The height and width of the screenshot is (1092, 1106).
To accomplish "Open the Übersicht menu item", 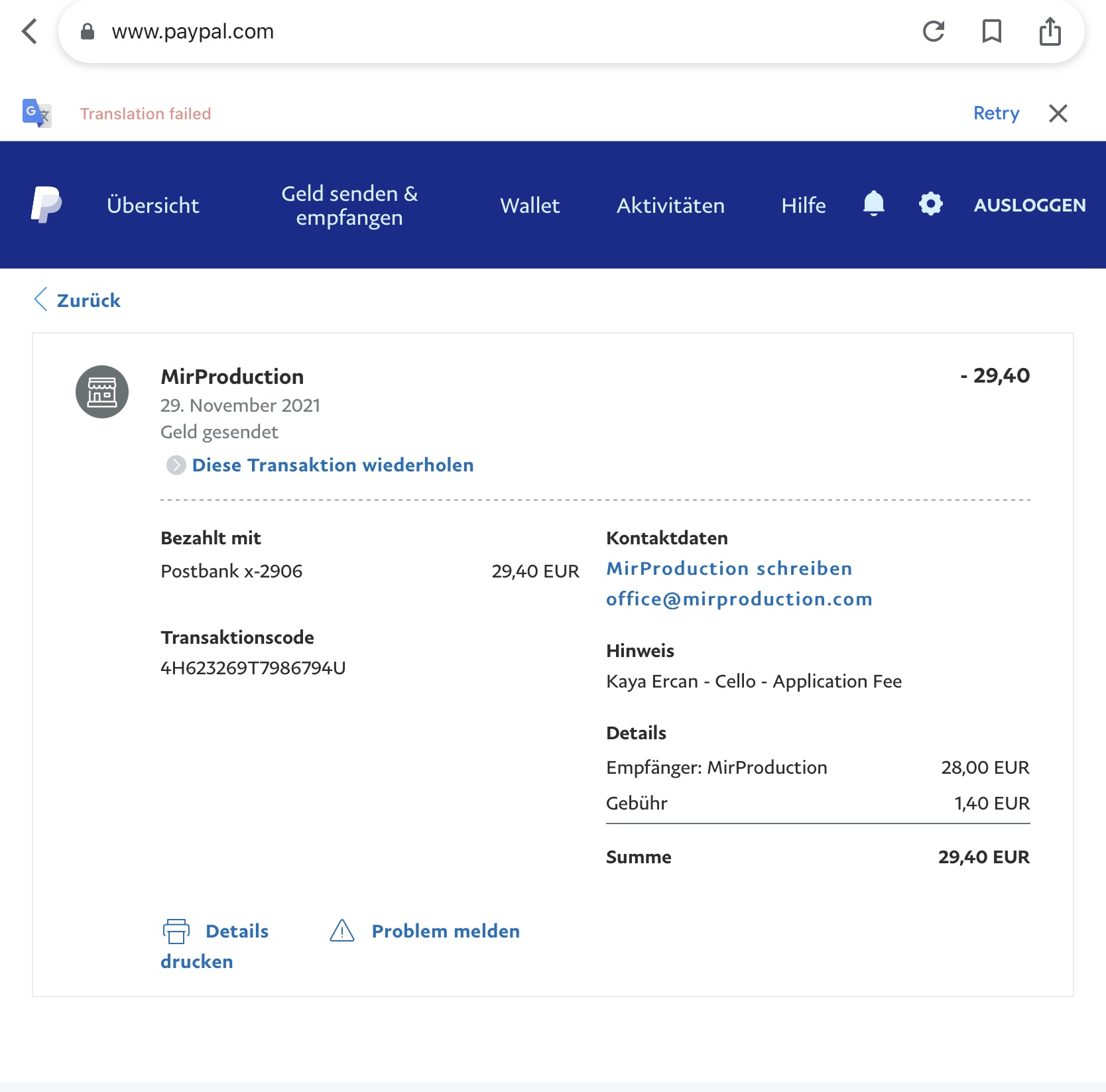I will [x=153, y=206].
